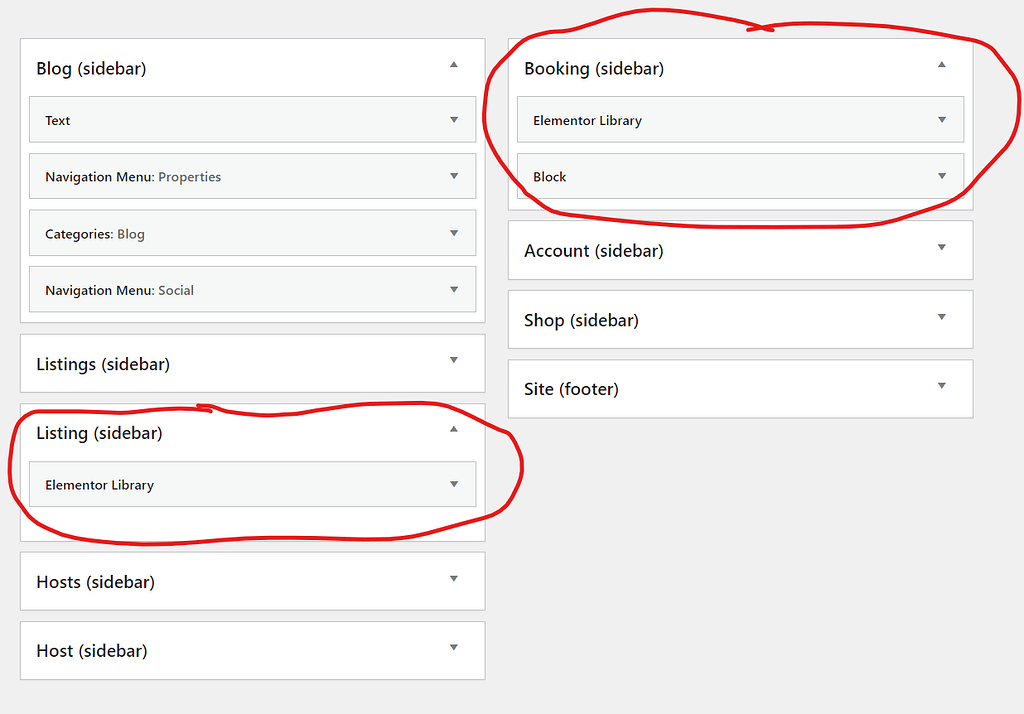Open the Block widget under Booking sidebar

tap(740, 176)
